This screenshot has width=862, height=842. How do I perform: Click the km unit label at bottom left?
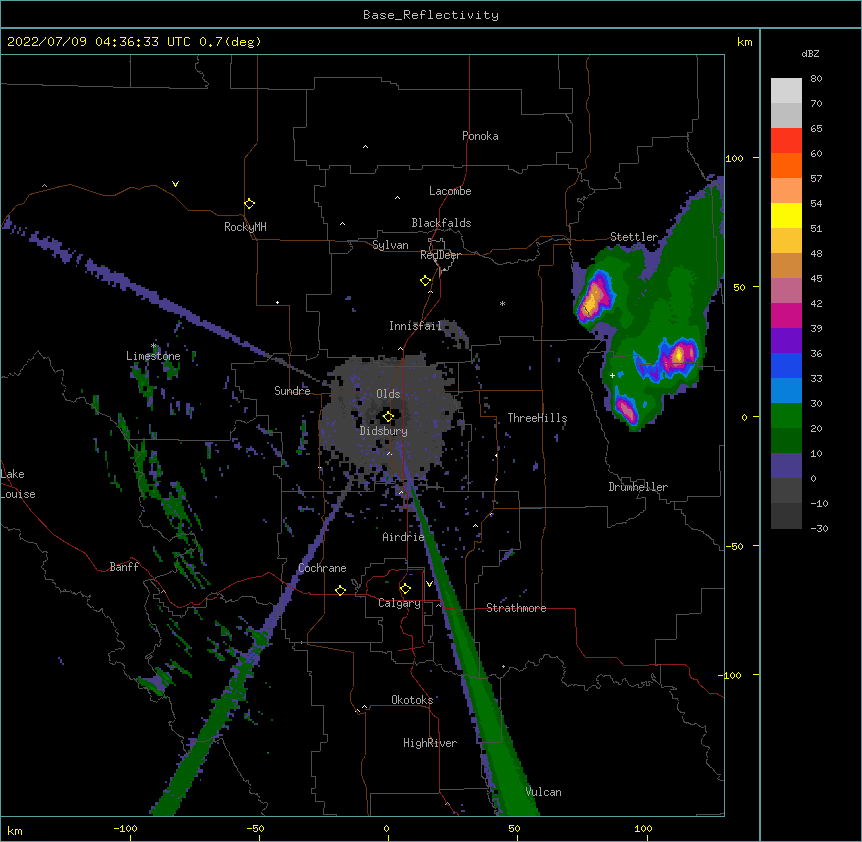pos(14,831)
